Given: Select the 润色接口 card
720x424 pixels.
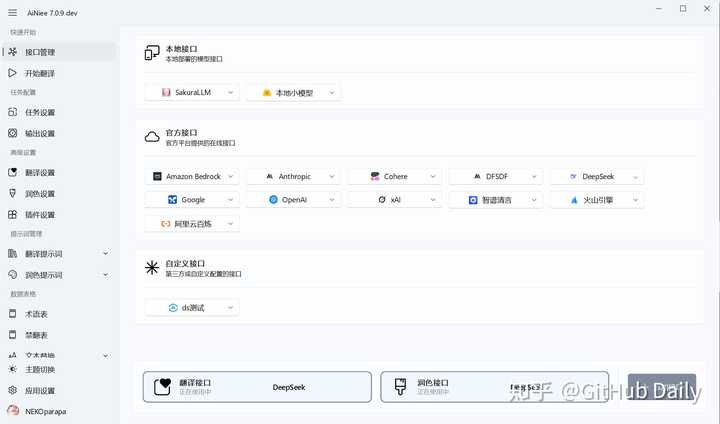Looking at the screenshot, I should tap(494, 387).
